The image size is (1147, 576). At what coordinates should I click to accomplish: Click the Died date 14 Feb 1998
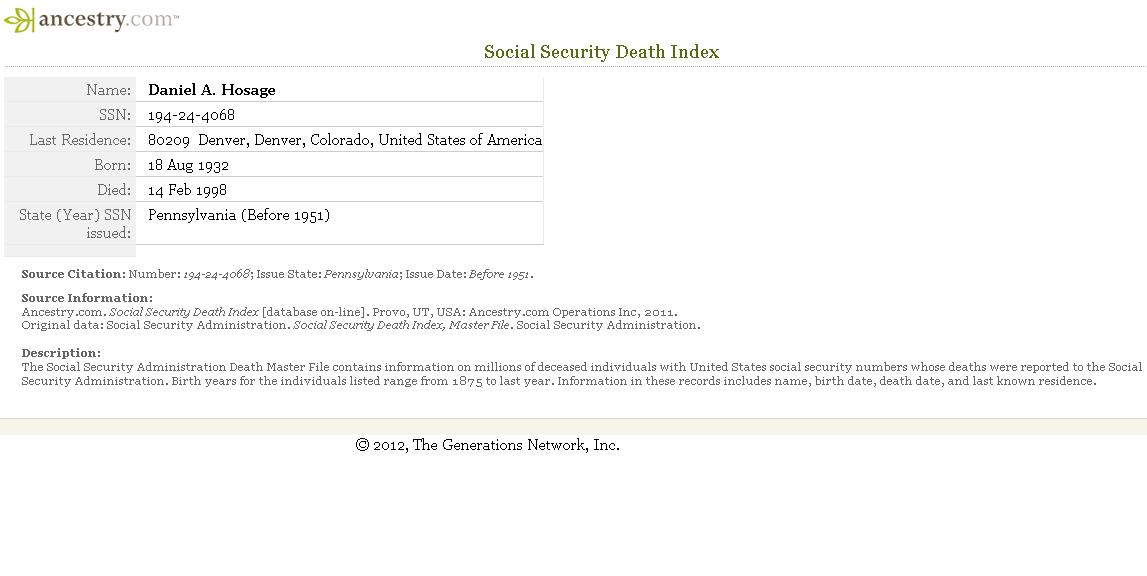tap(187, 190)
